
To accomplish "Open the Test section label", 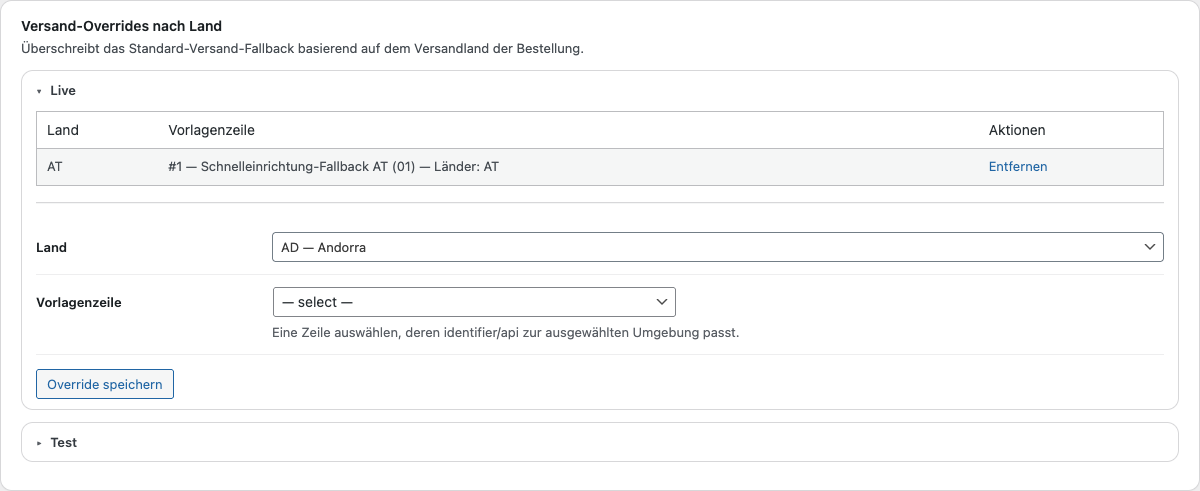I will [x=64, y=443].
